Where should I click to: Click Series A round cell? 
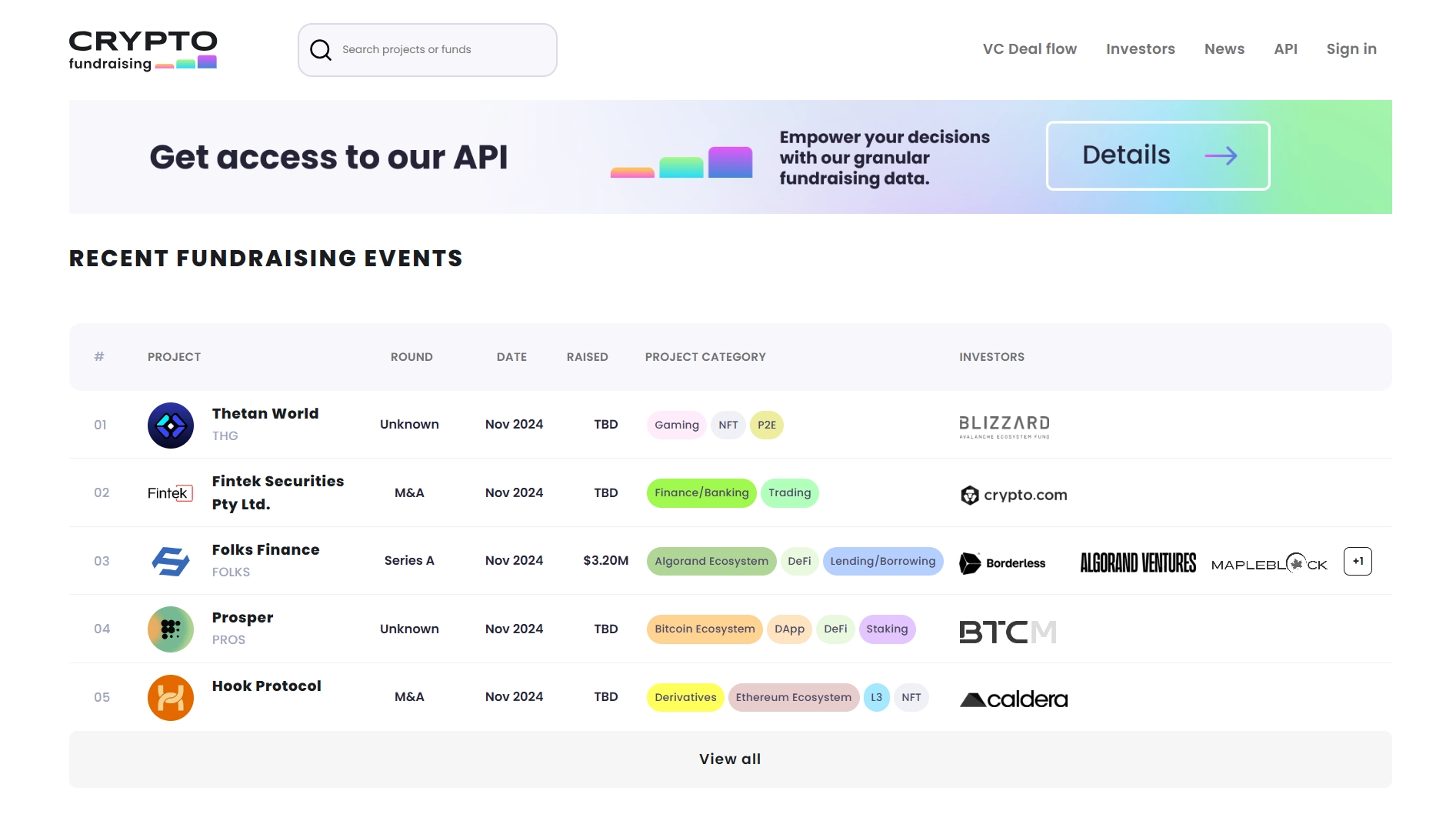[409, 561]
